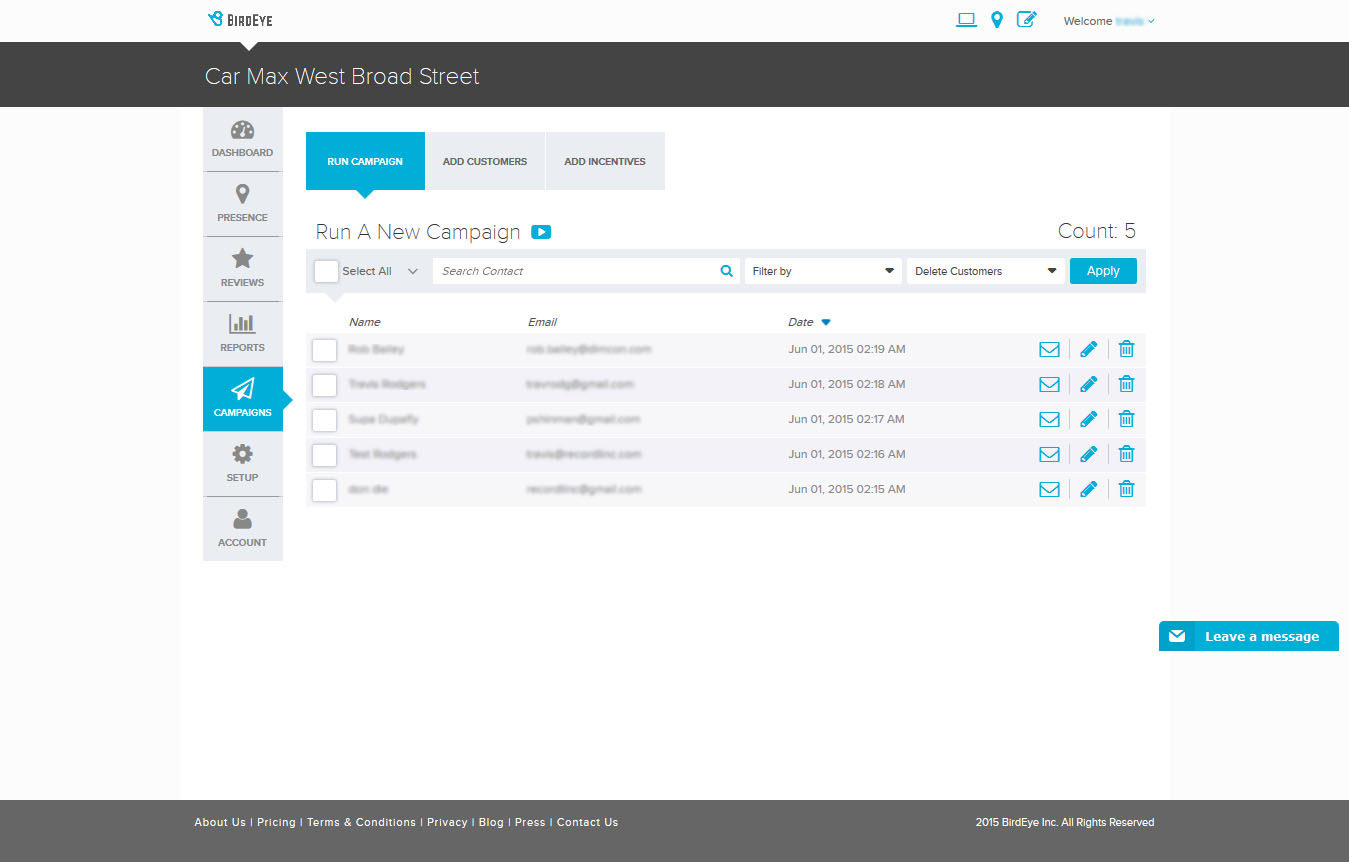Screen dimensions: 1349x862
Task: Open the Reviews star icon
Action: (242, 268)
